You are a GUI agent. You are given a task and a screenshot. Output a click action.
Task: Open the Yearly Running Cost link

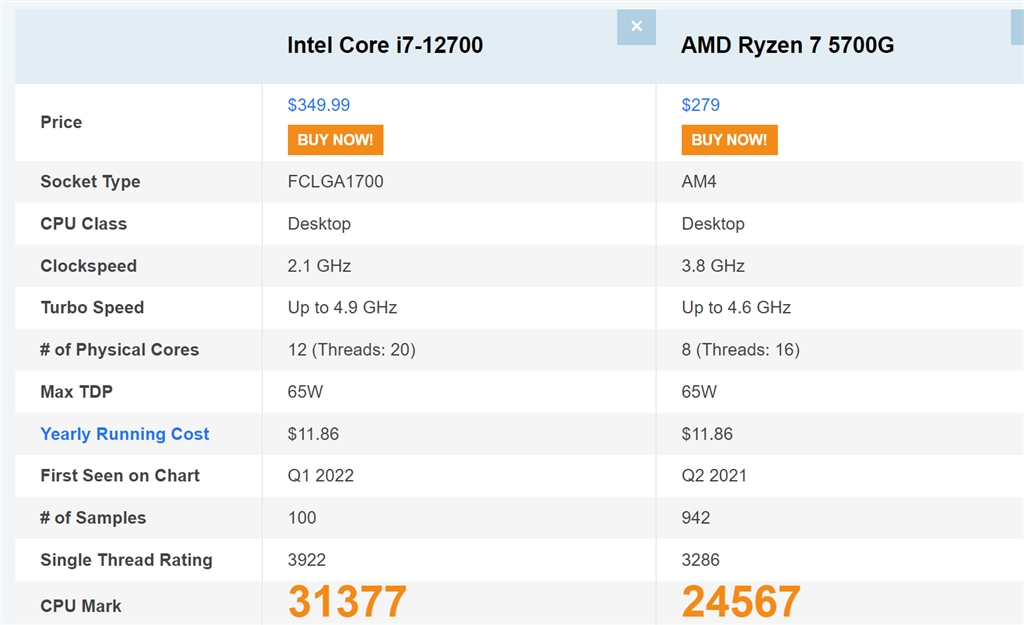pos(125,434)
